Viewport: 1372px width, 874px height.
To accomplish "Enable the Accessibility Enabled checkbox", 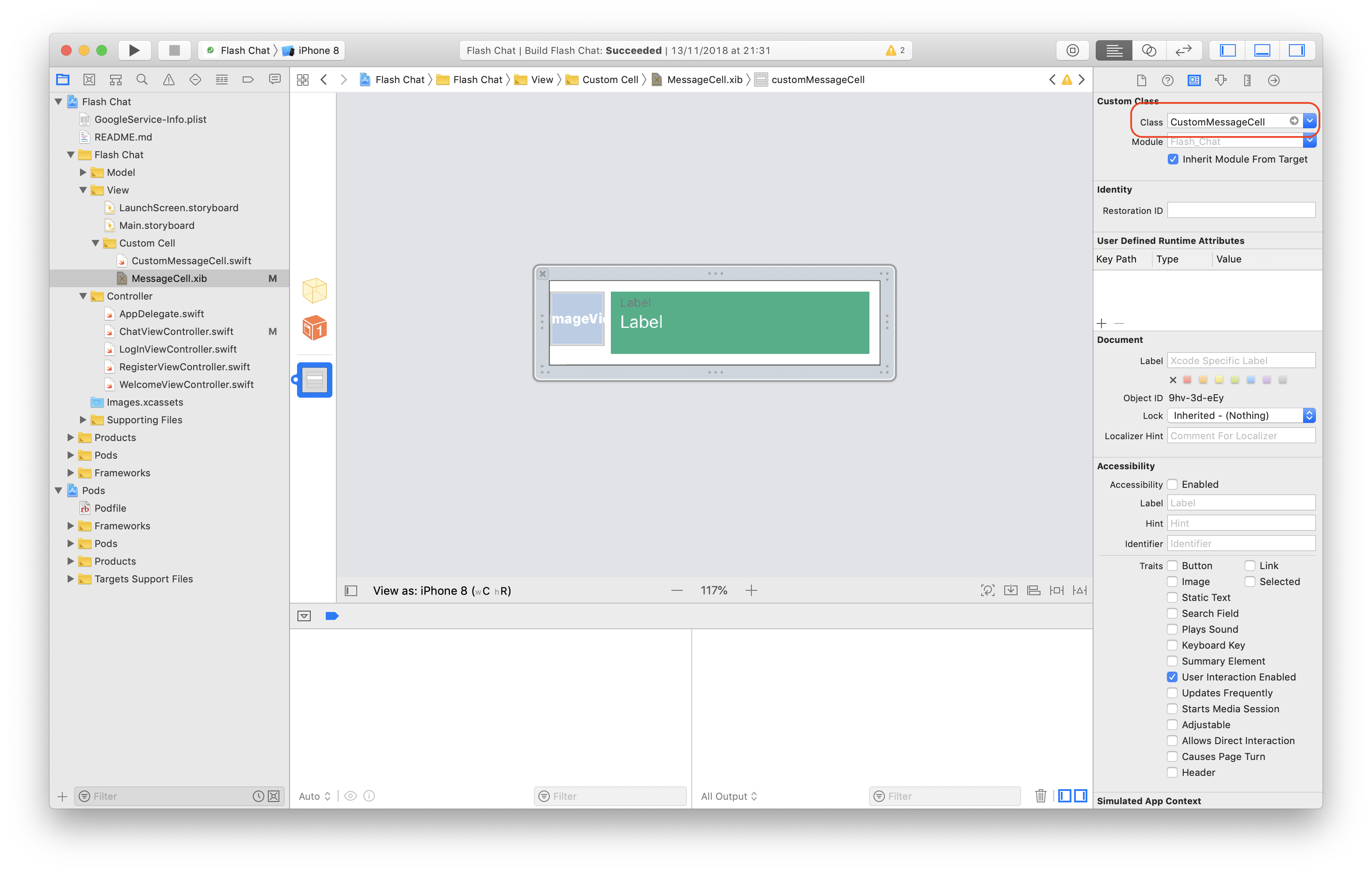I will pyautogui.click(x=1173, y=484).
